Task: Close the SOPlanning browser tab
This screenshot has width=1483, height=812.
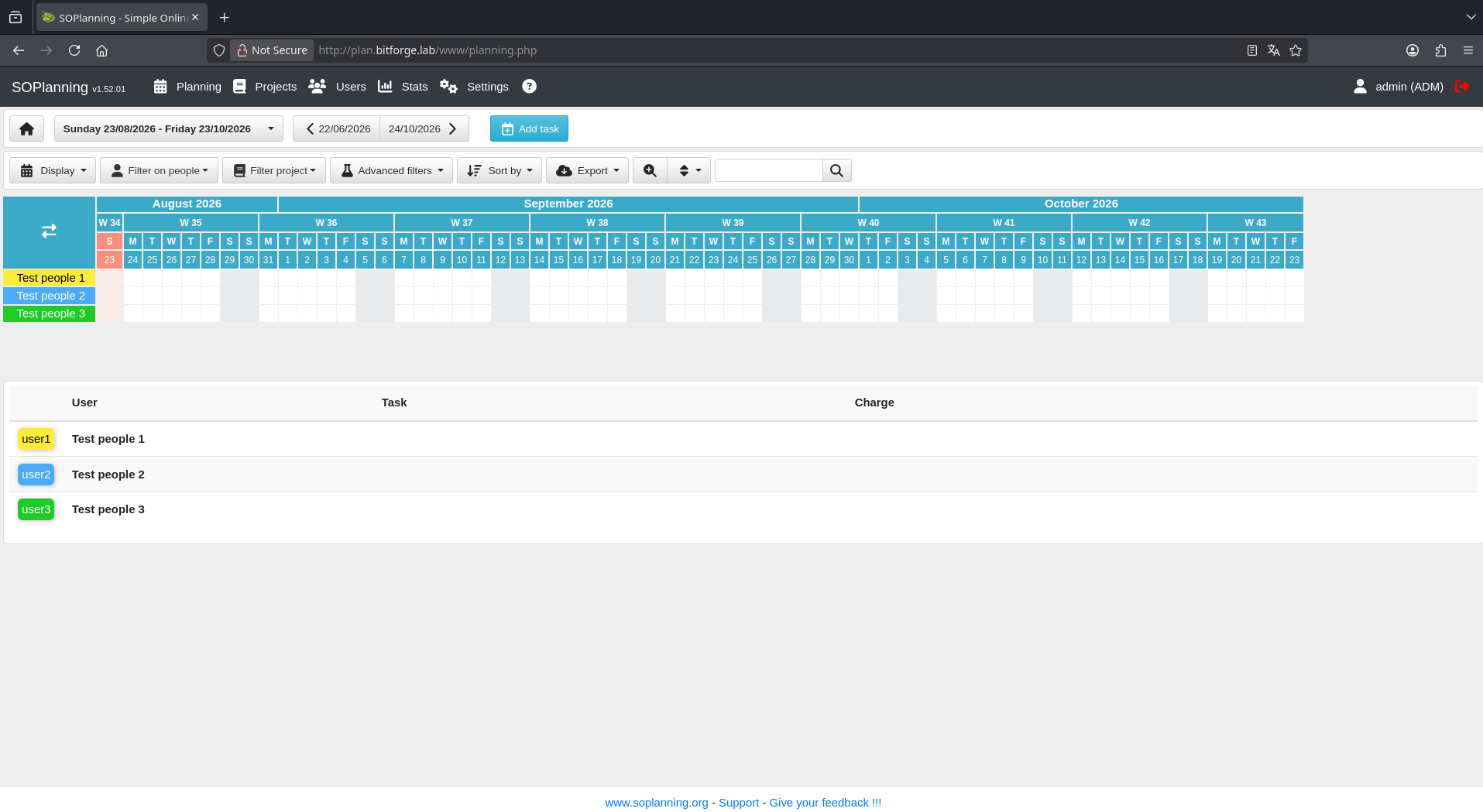Action: [195, 17]
